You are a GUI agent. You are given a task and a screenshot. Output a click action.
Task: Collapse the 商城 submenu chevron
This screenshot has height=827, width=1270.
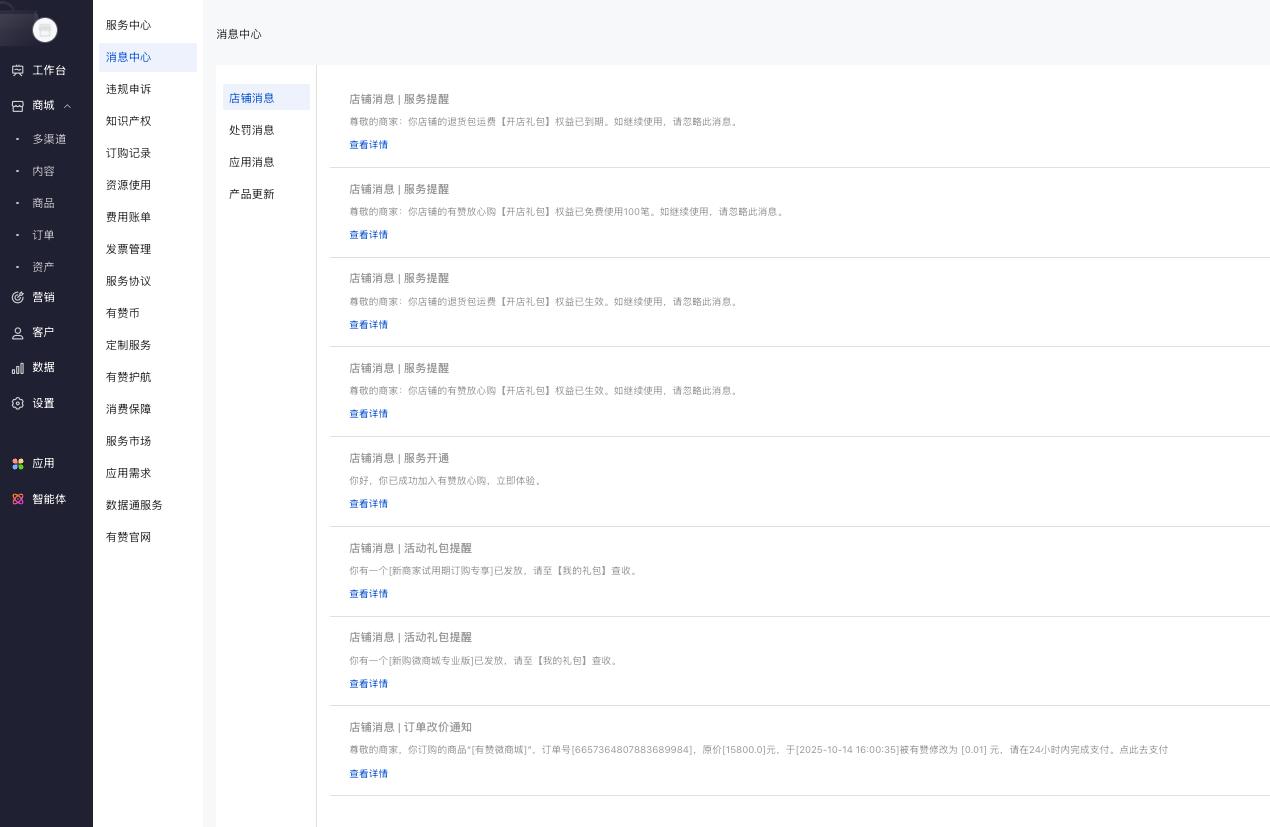tap(67, 106)
